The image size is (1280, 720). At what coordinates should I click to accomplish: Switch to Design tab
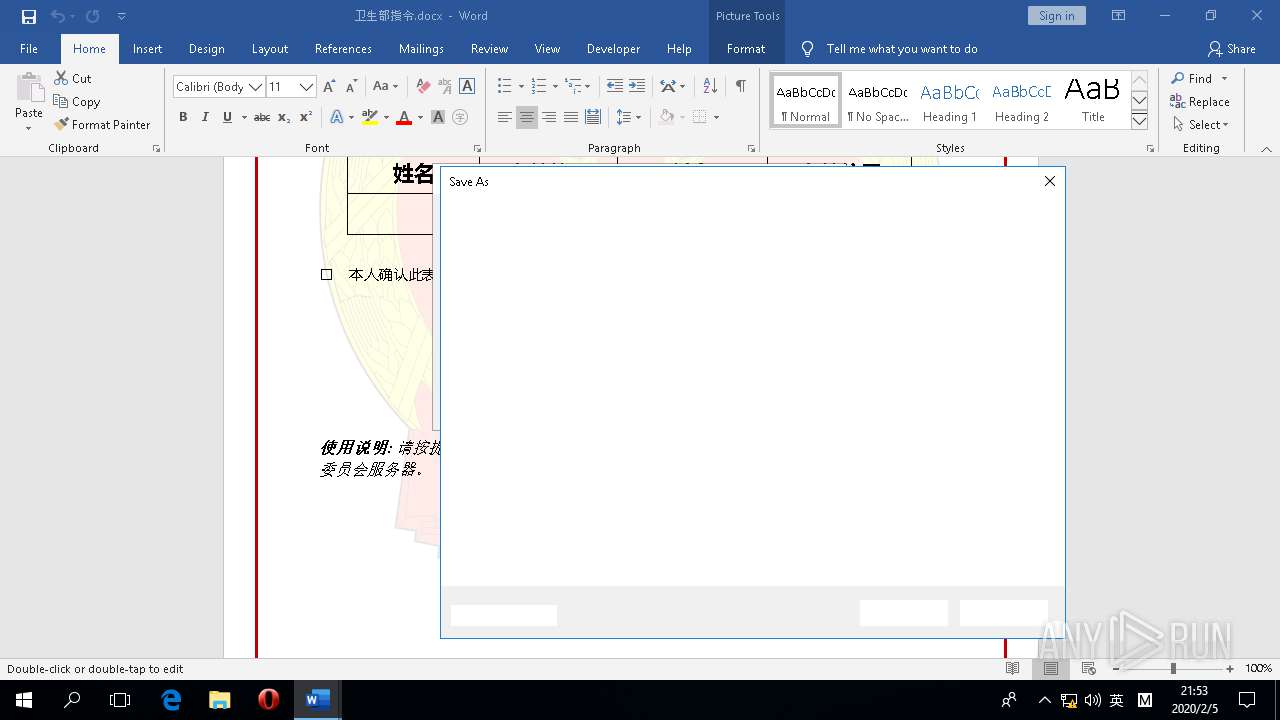coord(206,49)
